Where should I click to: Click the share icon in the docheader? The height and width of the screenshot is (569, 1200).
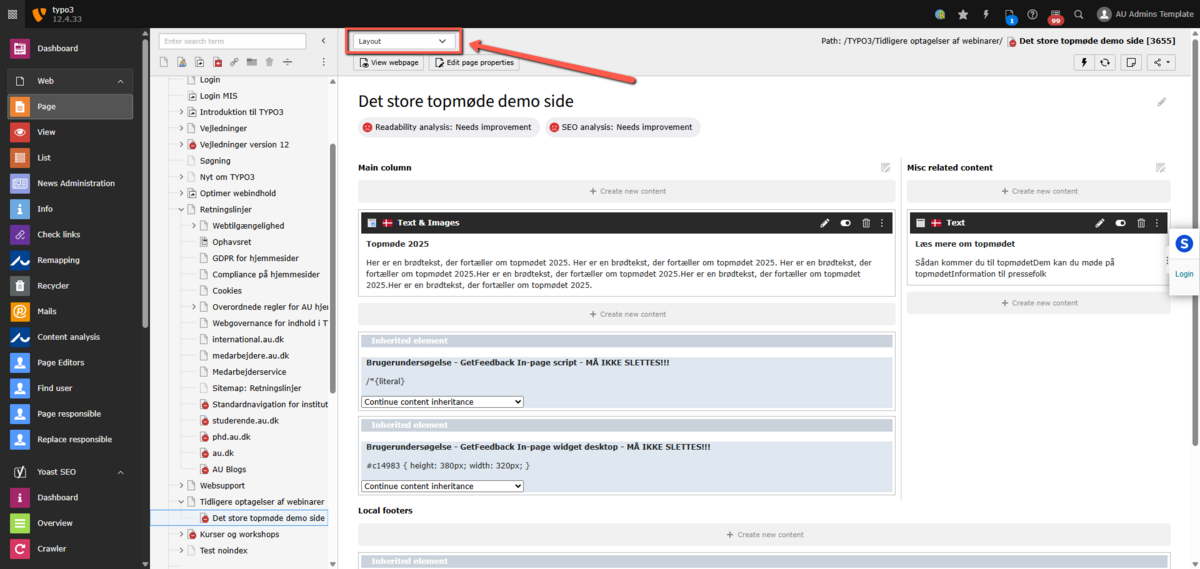click(1160, 62)
